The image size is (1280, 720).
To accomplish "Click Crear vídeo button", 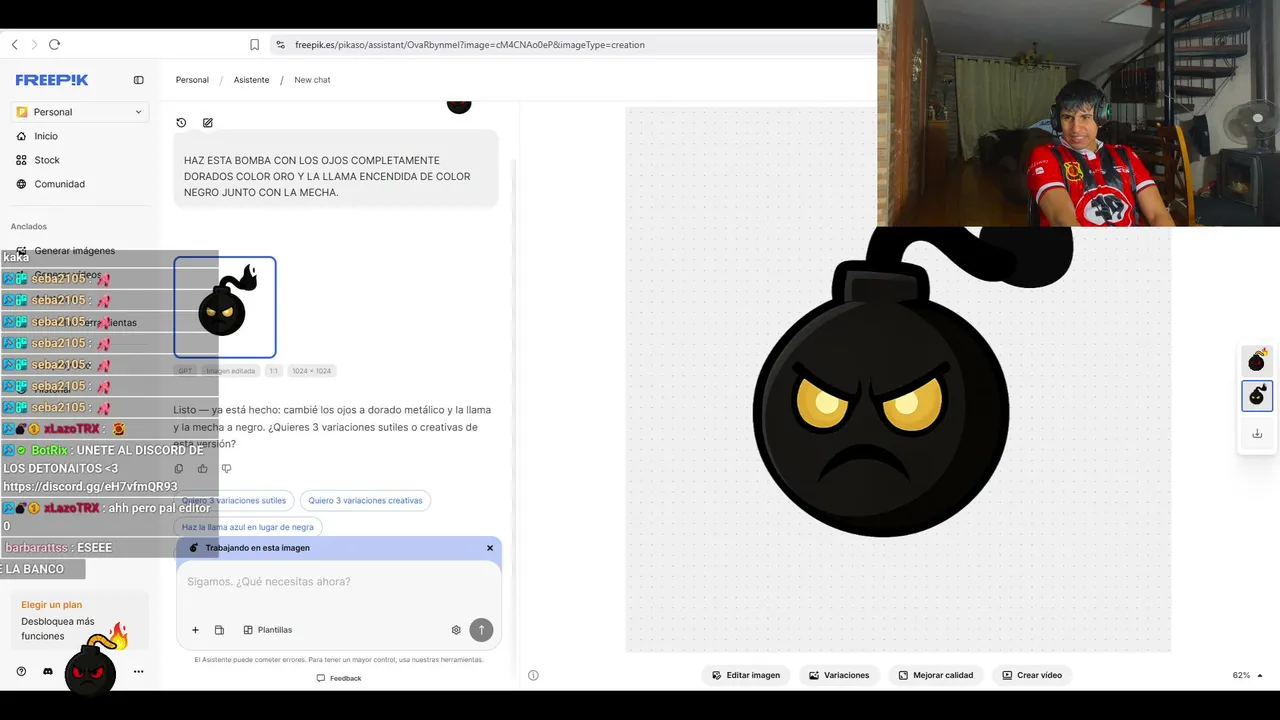I will pyautogui.click(x=1032, y=675).
